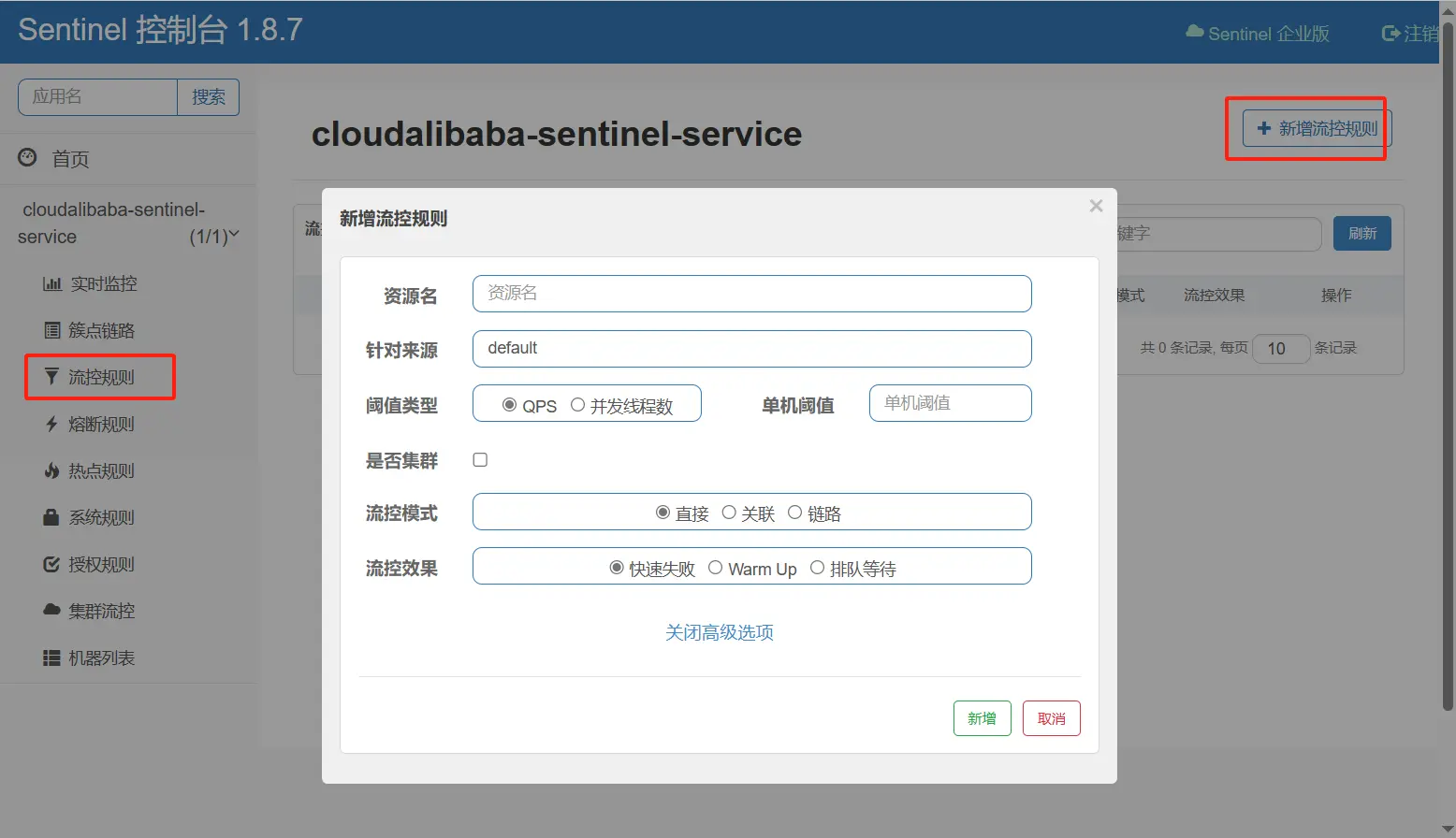Click the list icon for 簇点链路
This screenshot has height=838, width=1456.
click(52, 330)
